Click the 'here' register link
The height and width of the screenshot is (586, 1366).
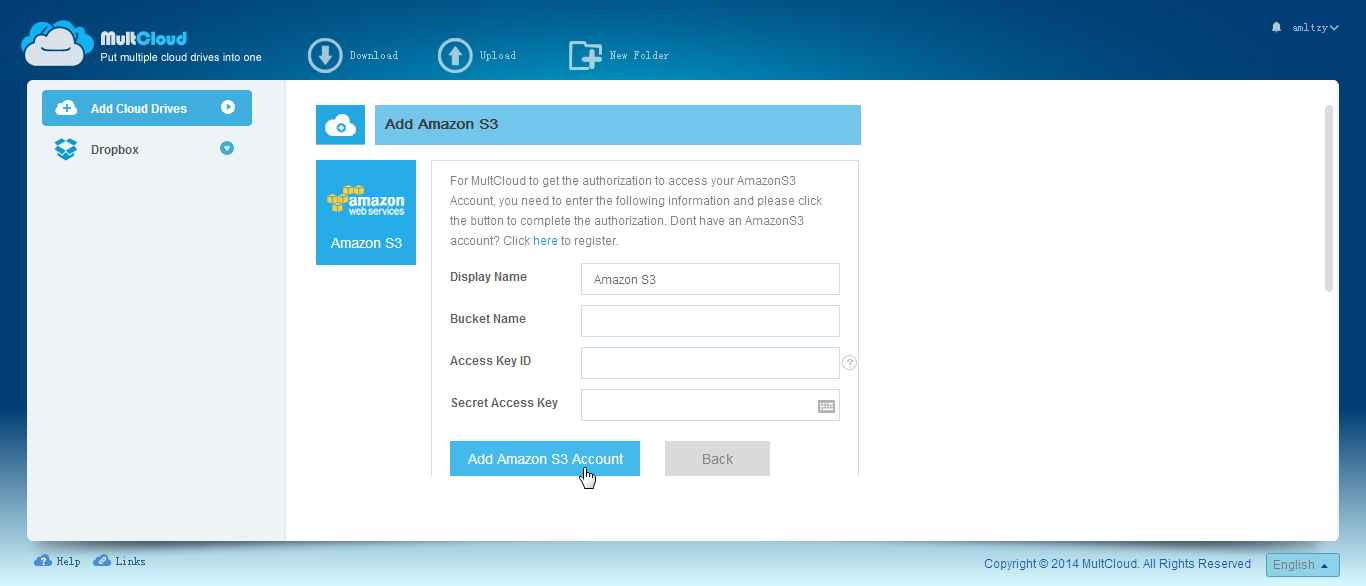click(x=545, y=241)
